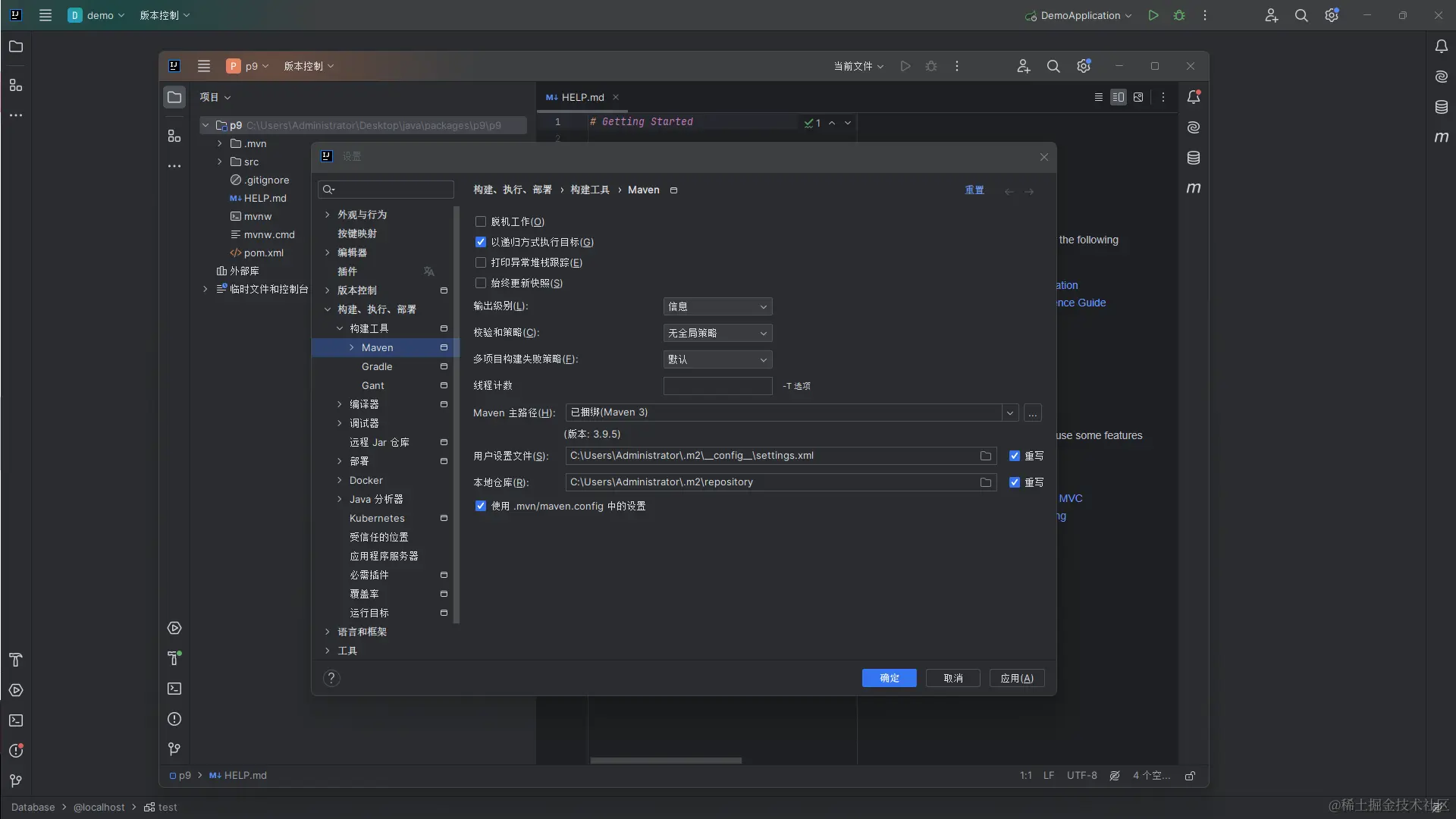Open Build hammer tool in outer left sidebar

point(16,660)
